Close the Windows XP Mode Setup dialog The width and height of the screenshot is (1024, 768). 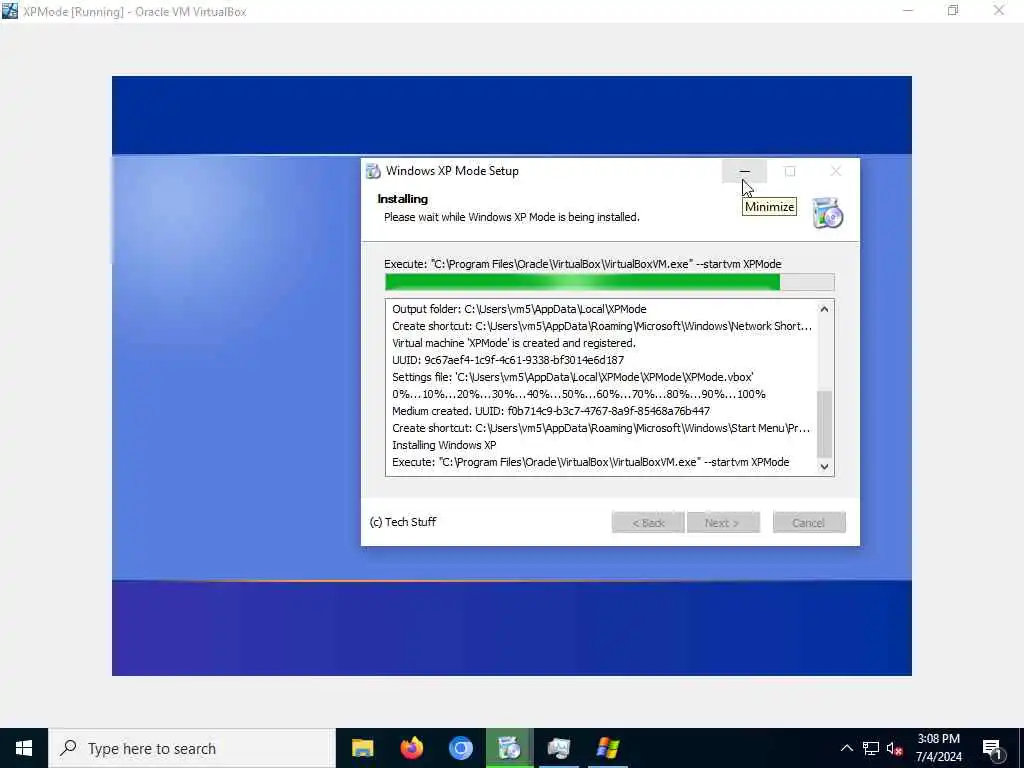[x=835, y=171]
